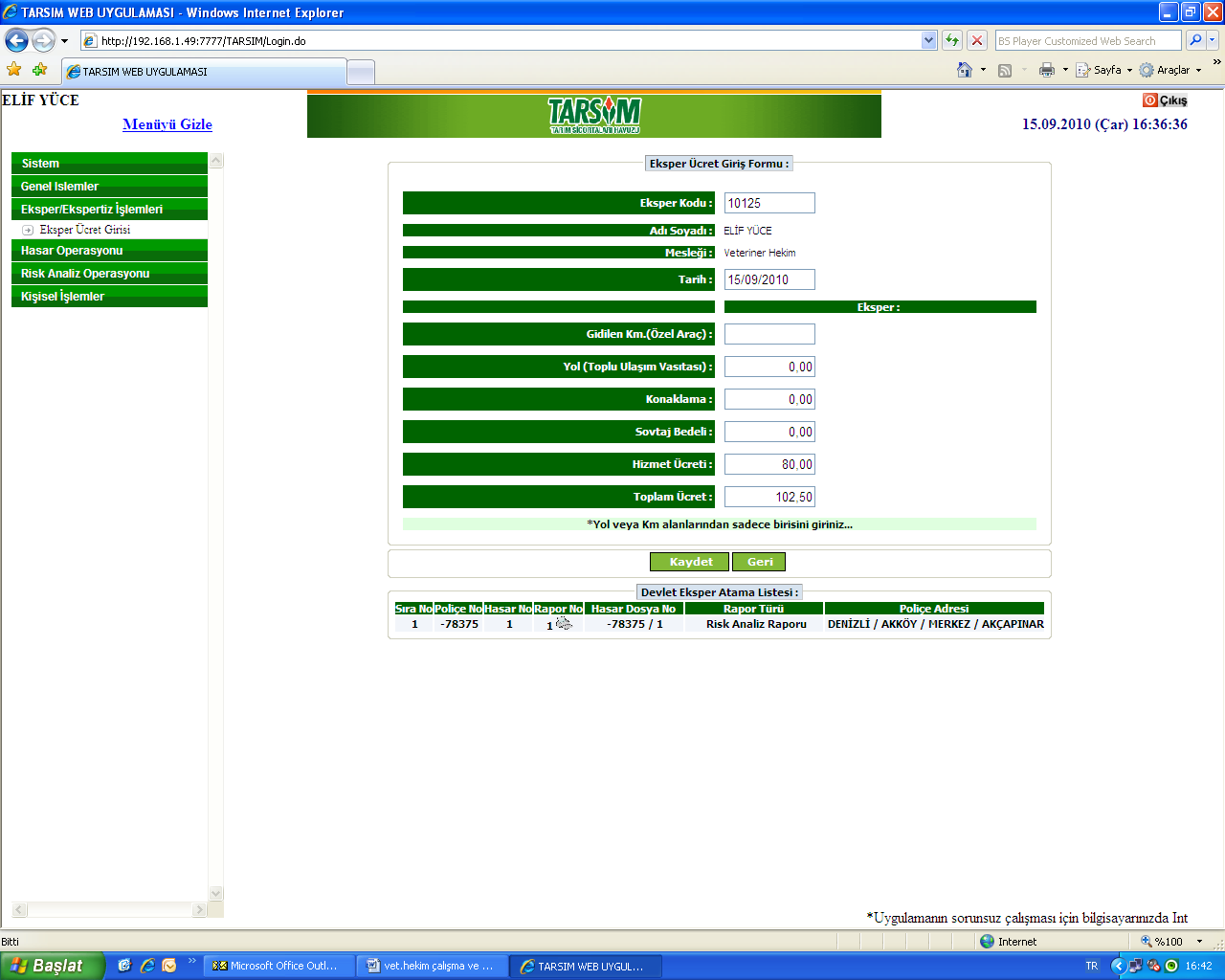
Task: Click the menu panel scroll up arrow
Action: 216,161
